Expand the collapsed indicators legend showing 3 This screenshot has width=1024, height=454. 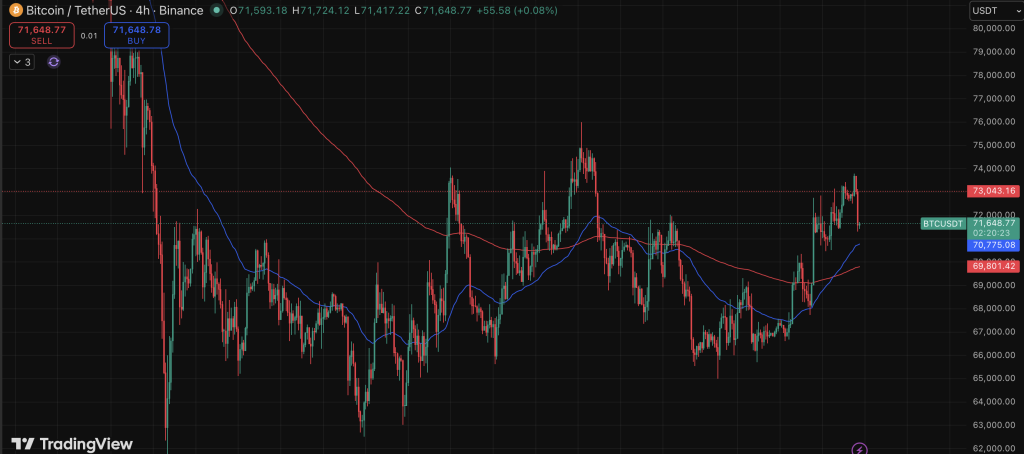[23, 62]
